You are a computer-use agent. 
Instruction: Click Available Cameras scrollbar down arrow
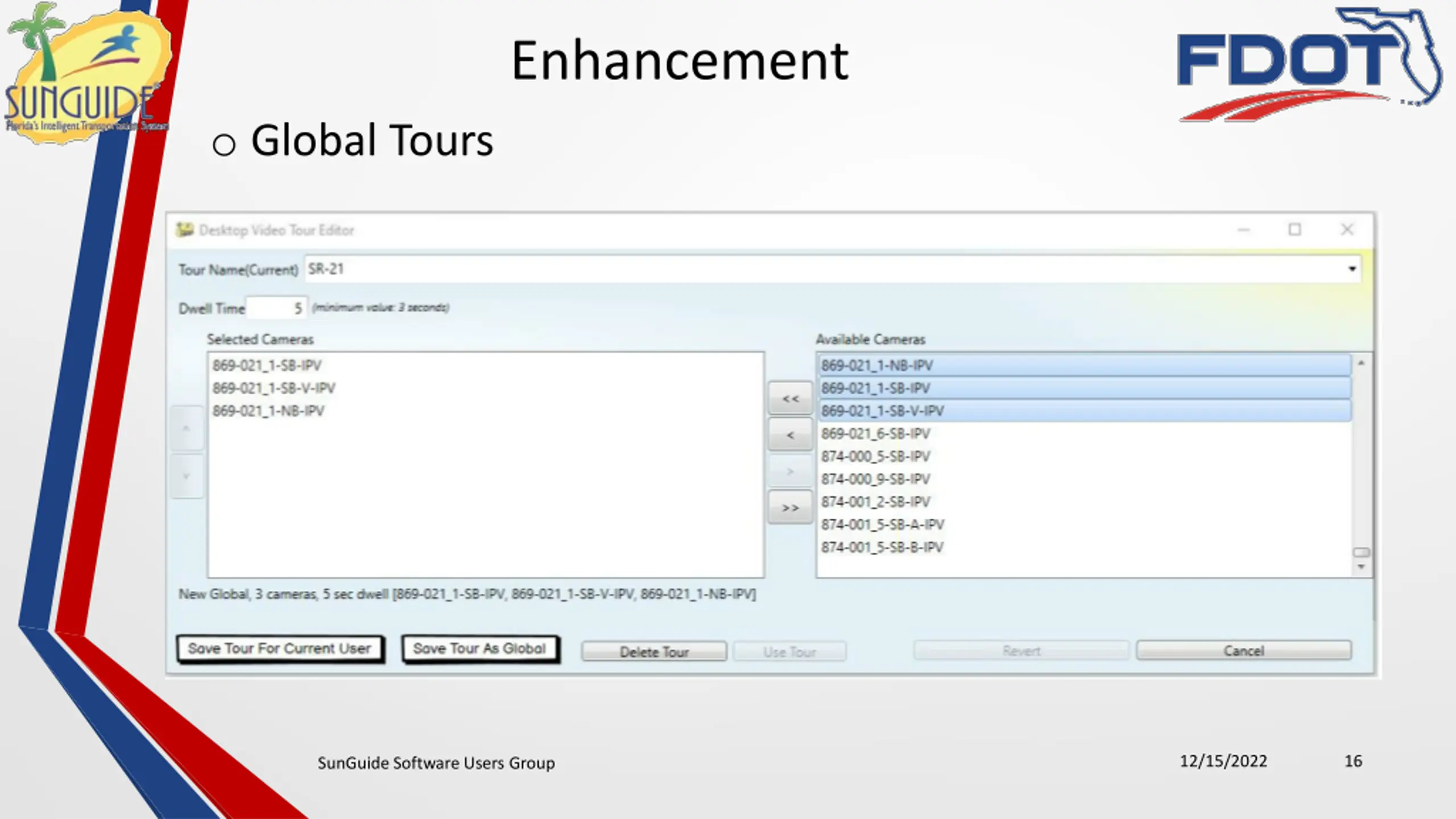tap(1361, 566)
